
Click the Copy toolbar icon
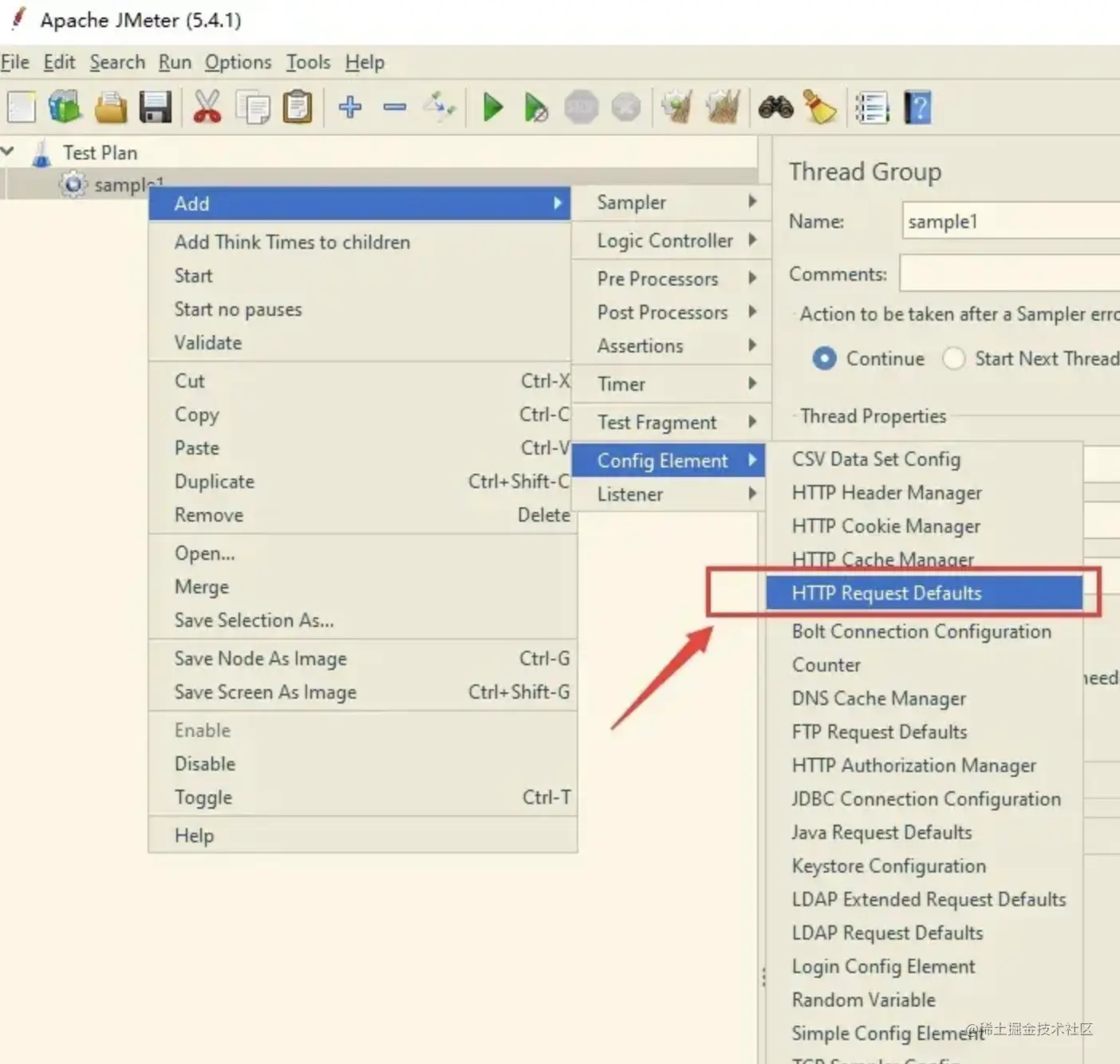[253, 107]
